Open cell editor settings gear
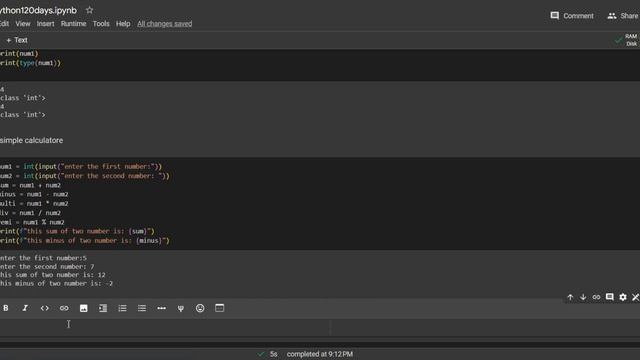This screenshot has width=640, height=360. coord(622,297)
